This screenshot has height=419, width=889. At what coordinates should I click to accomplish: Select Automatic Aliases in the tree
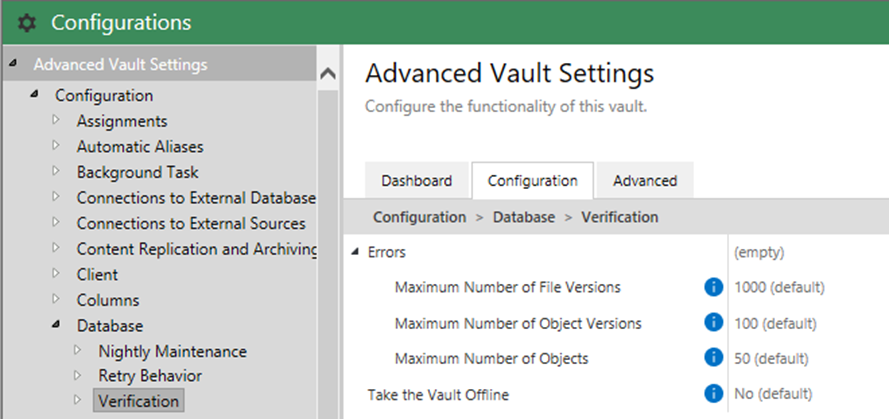point(140,146)
